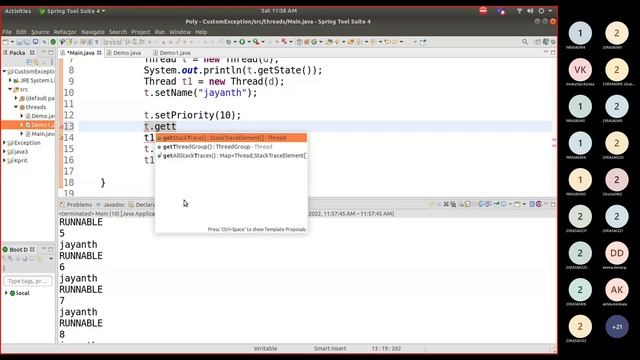Viewport: 640px width, 360px height.
Task: Minimize the editor area
Action: click(x=546, y=52)
